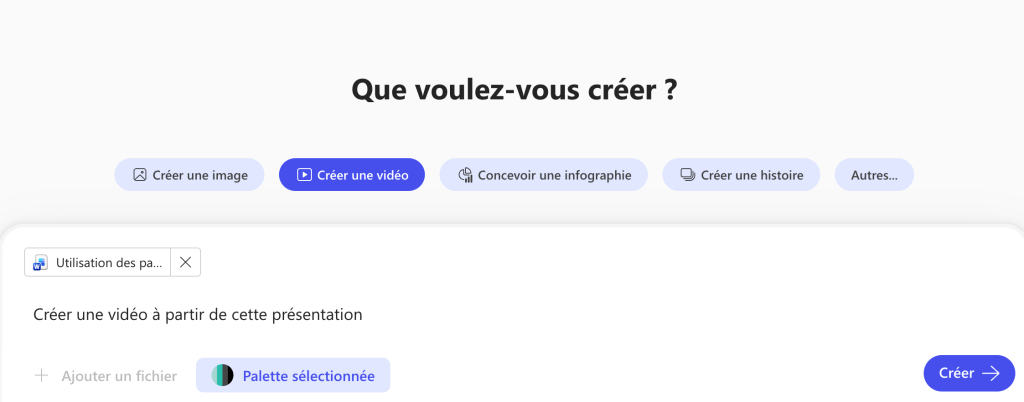
Task: Choose the Concevoir une infographie label
Action: point(554,175)
